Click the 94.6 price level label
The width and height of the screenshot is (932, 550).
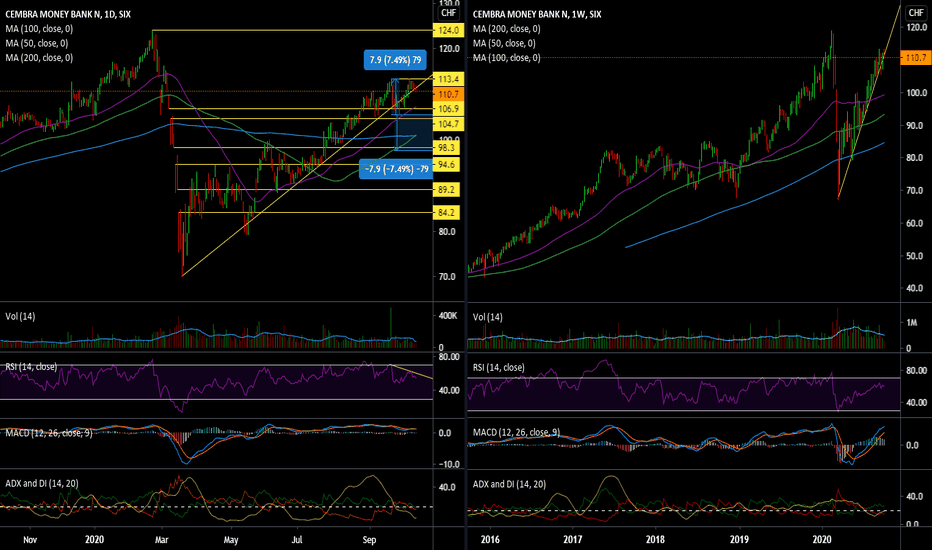446,165
